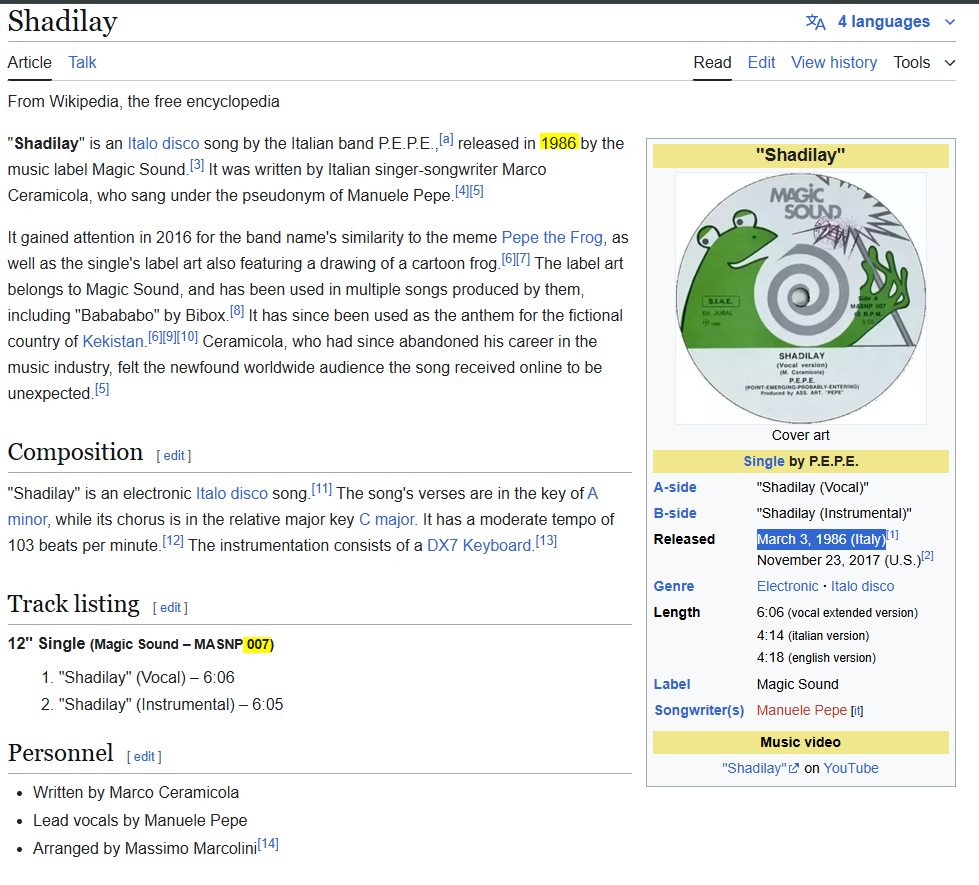Image resolution: width=979 pixels, height=885 pixels.
Task: Open the Edit tab at the top
Action: click(761, 62)
